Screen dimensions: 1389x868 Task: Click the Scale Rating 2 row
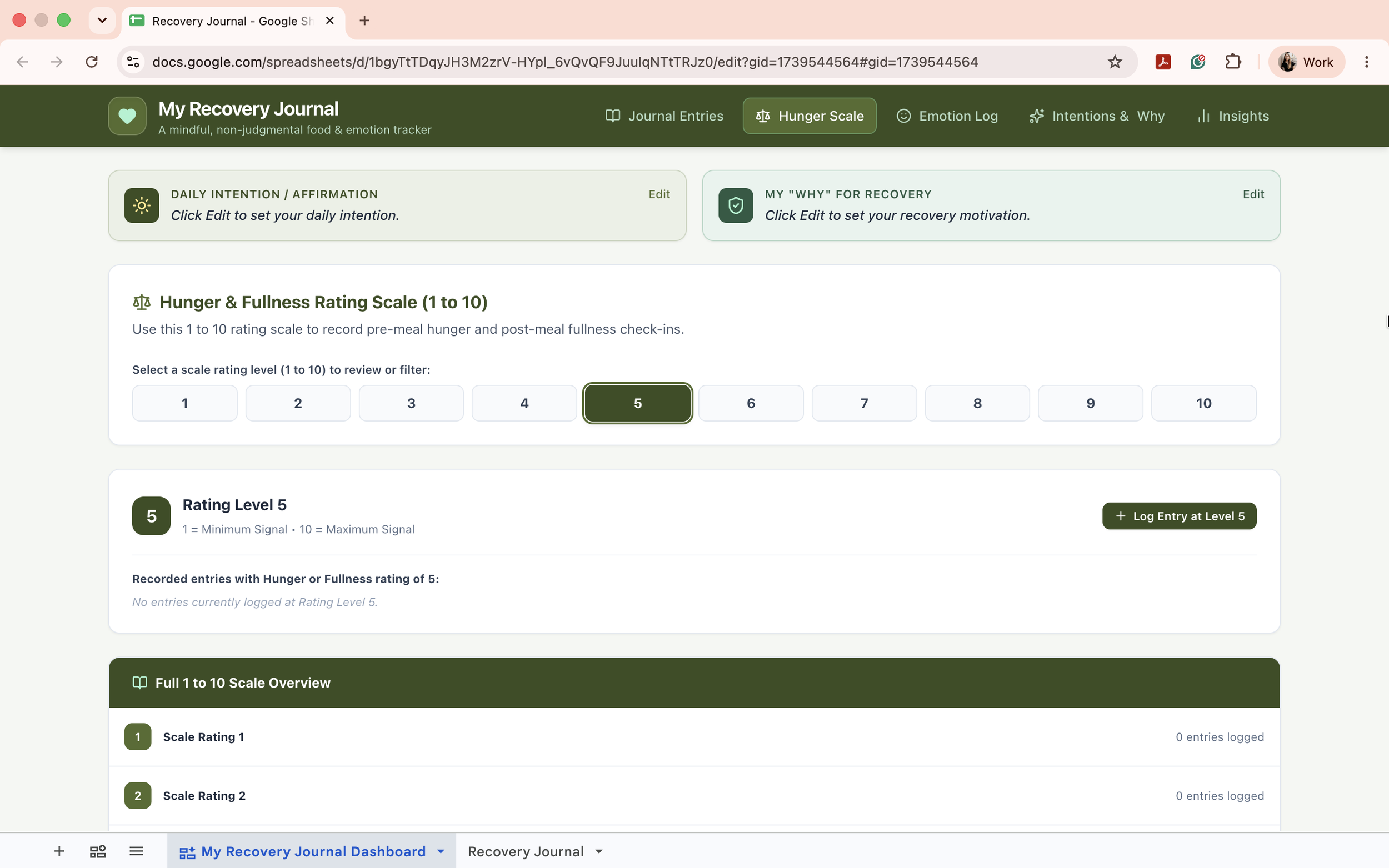(x=694, y=796)
